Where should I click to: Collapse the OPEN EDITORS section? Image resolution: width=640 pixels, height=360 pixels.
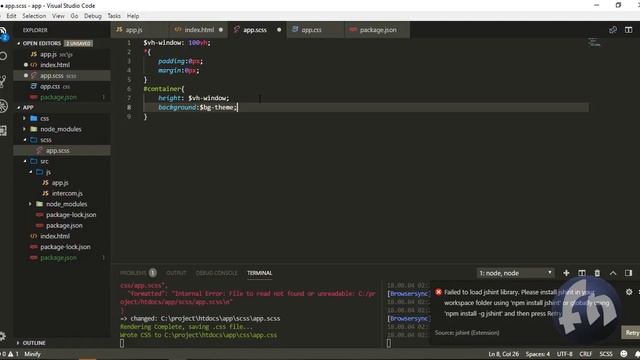(x=19, y=43)
